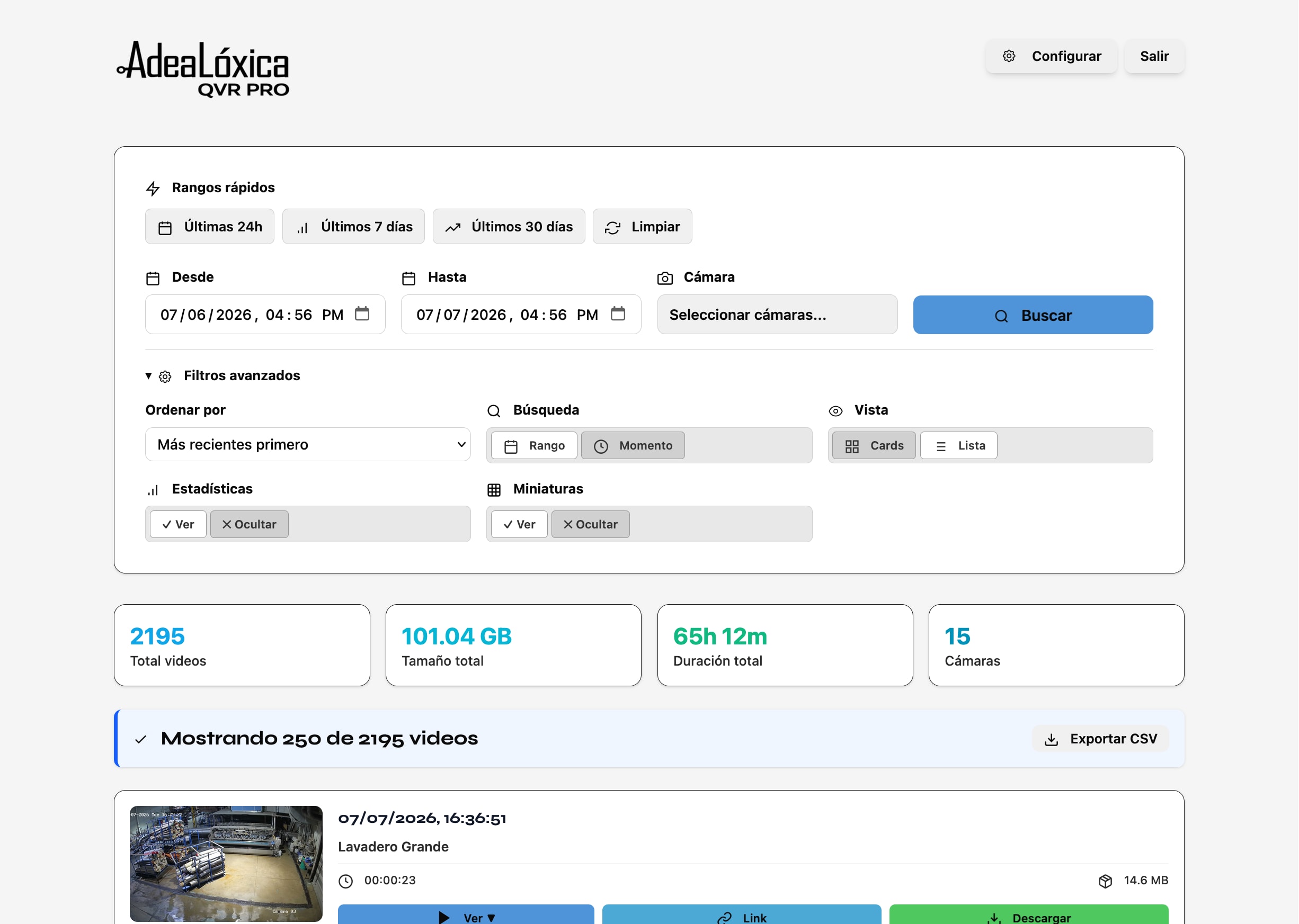Open the Hasta date picker calendar
1299x924 pixels.
point(618,313)
